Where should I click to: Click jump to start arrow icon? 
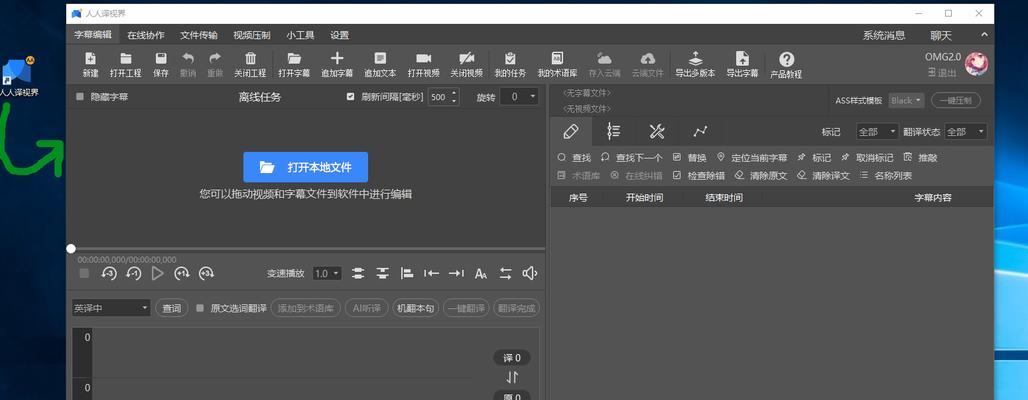(431, 273)
